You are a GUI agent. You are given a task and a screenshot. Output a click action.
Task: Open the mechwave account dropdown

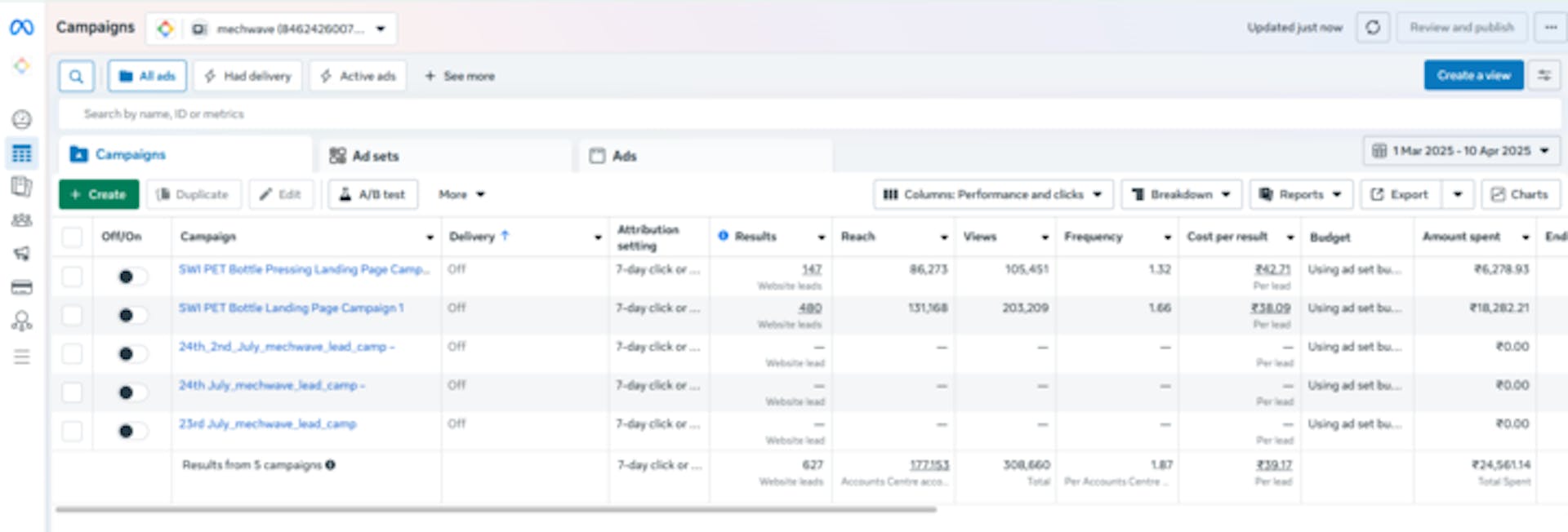271,29
